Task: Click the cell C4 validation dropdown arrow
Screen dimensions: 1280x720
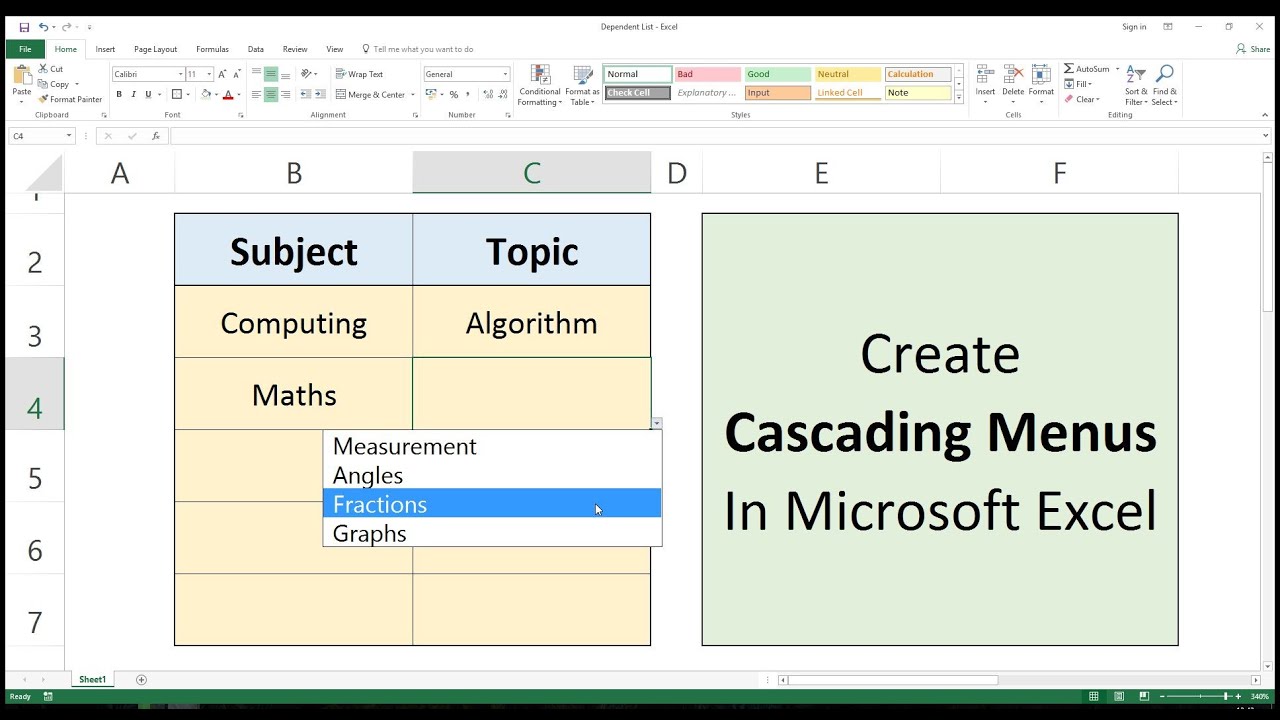Action: pyautogui.click(x=656, y=424)
